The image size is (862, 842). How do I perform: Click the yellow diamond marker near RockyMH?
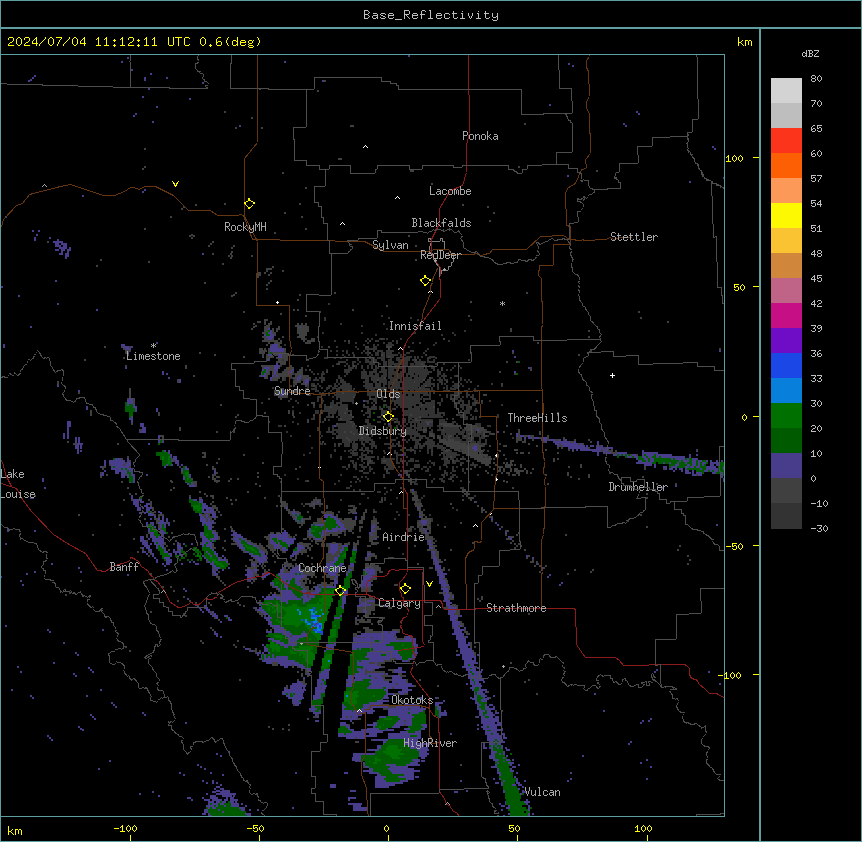click(249, 203)
